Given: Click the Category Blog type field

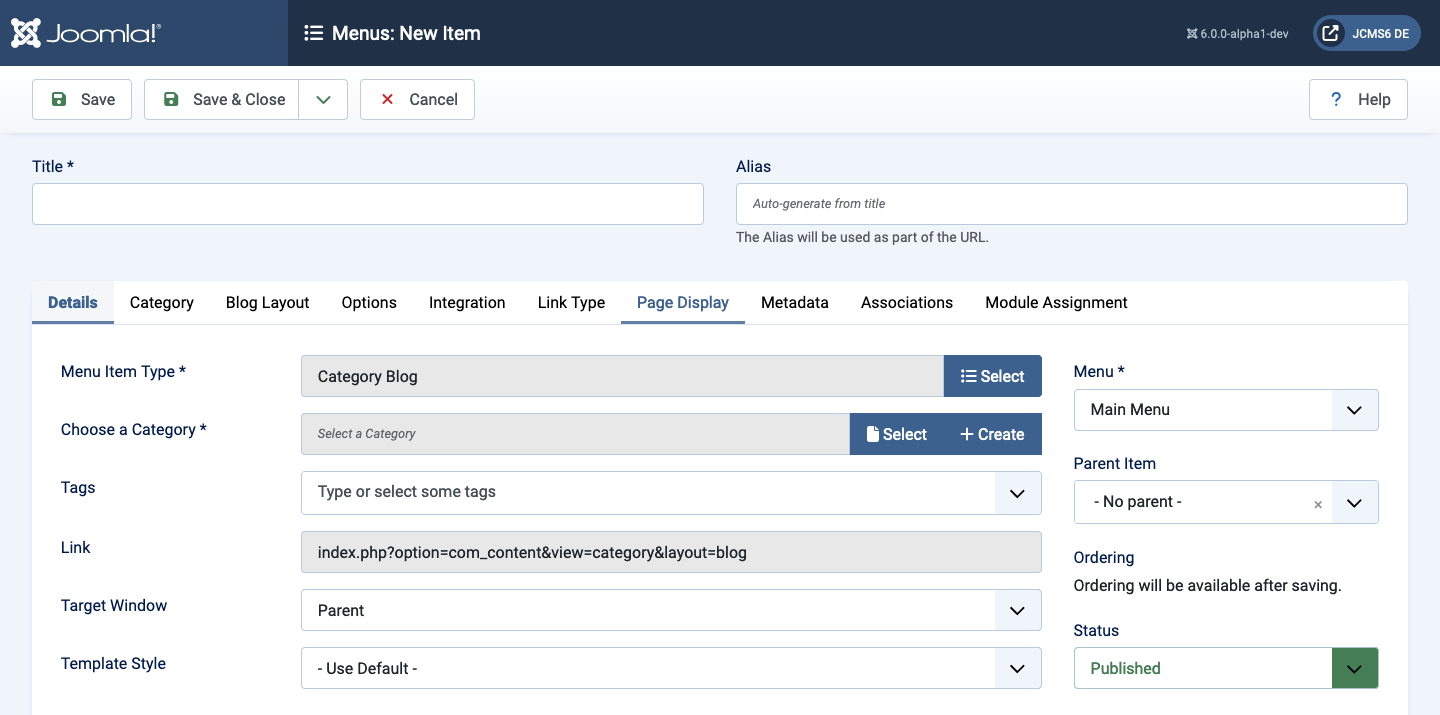Looking at the screenshot, I should (x=622, y=376).
